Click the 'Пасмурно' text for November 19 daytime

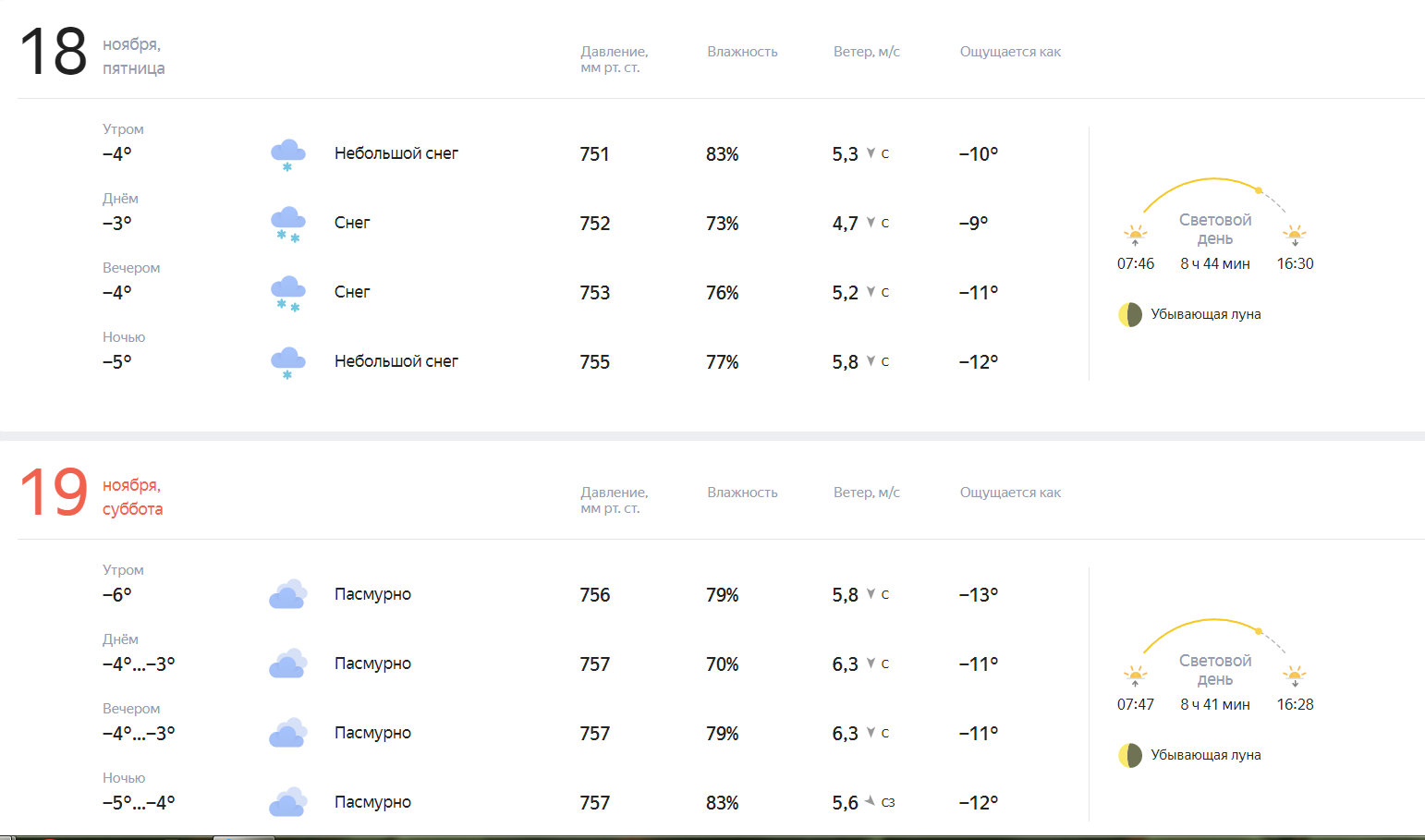(372, 663)
